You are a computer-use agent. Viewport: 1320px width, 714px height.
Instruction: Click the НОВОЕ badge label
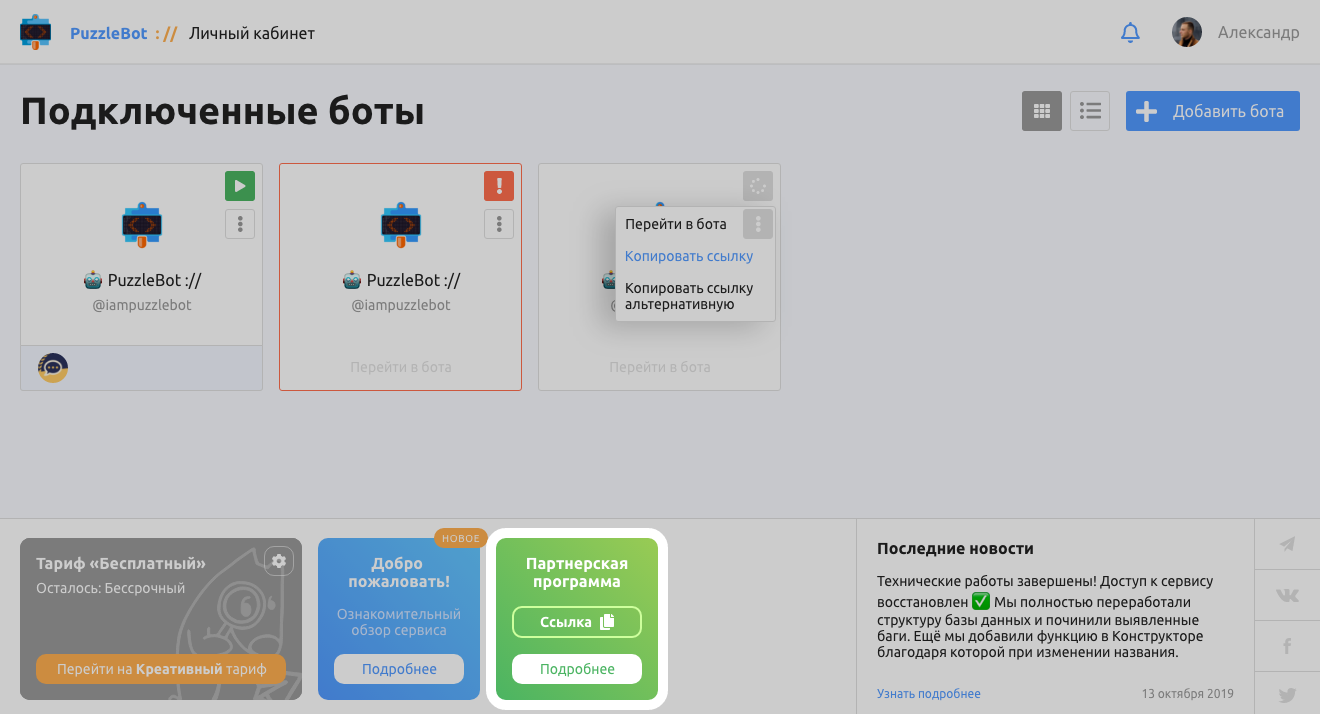tap(461, 538)
